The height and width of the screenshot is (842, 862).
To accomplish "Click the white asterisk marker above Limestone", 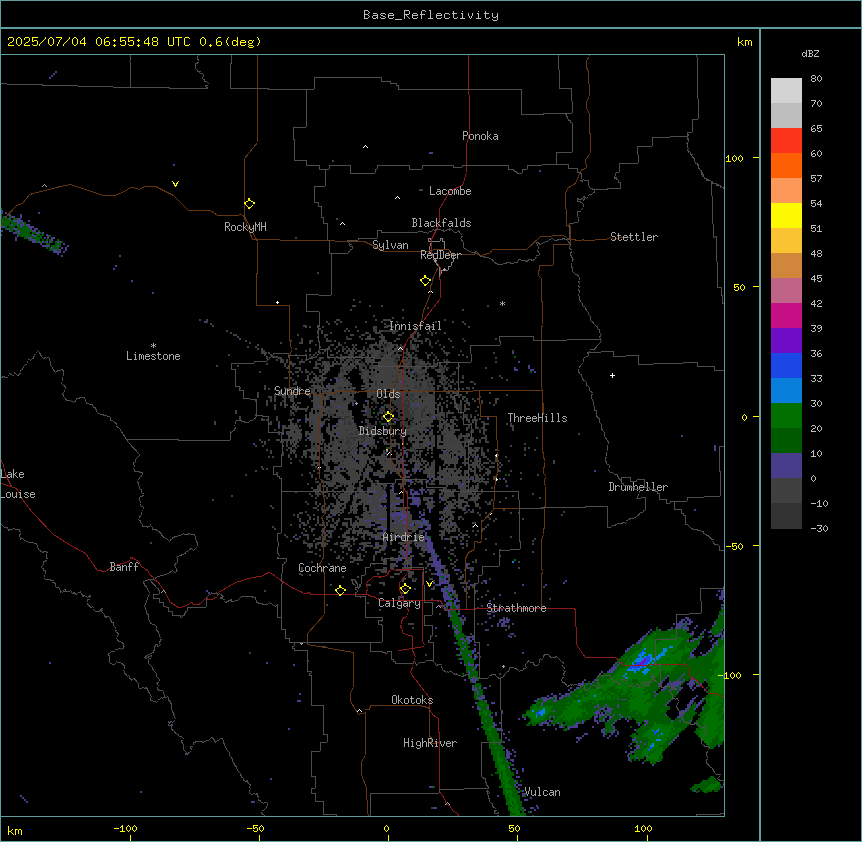I will click(153, 346).
